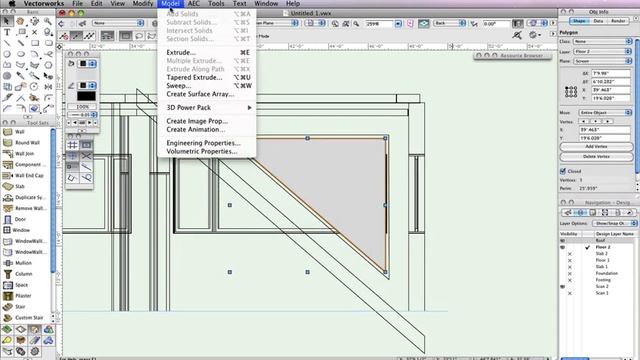Open the line thickness dropdown

pyautogui.click(x=82, y=115)
